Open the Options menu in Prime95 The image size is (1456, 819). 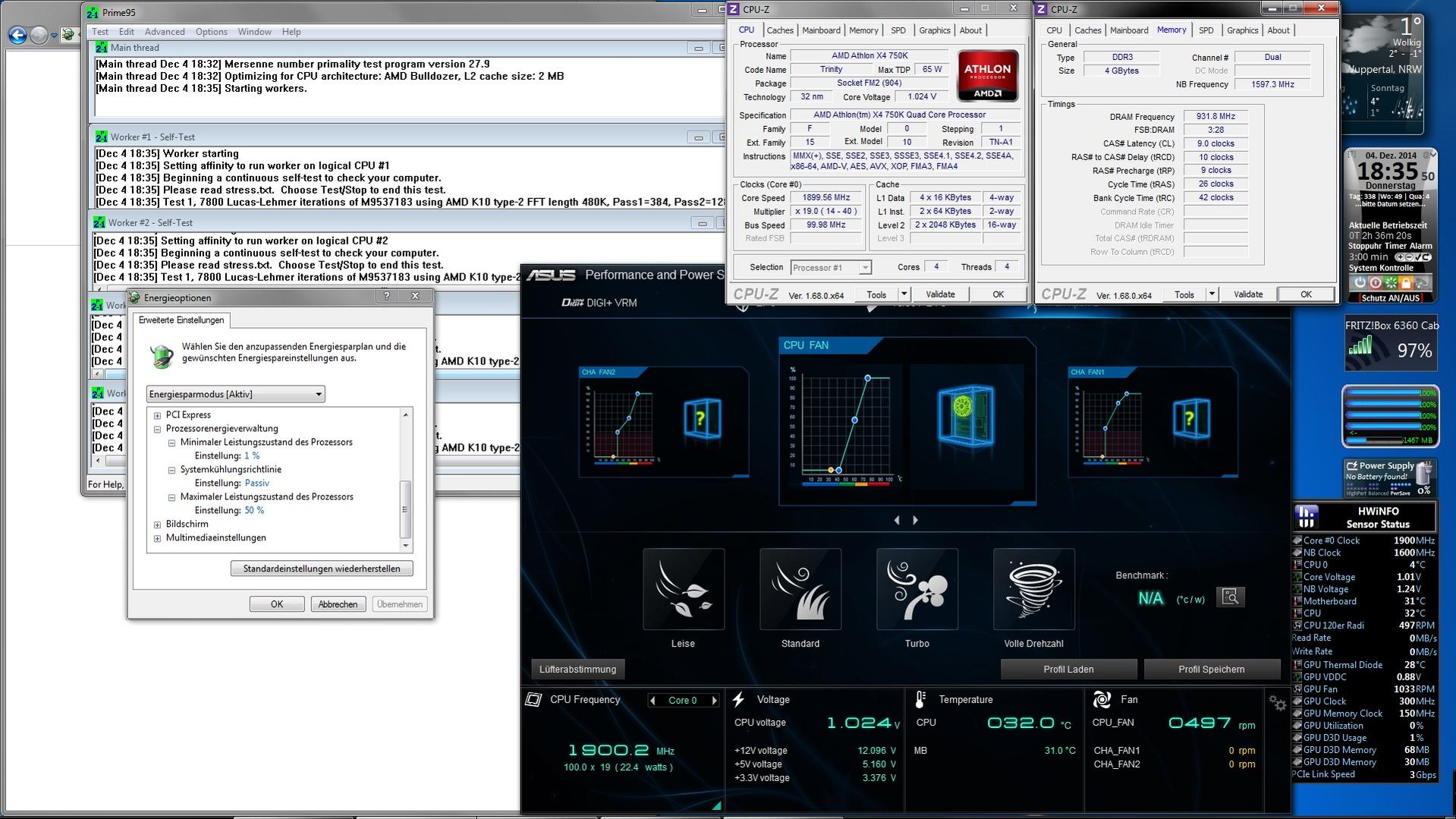(211, 32)
